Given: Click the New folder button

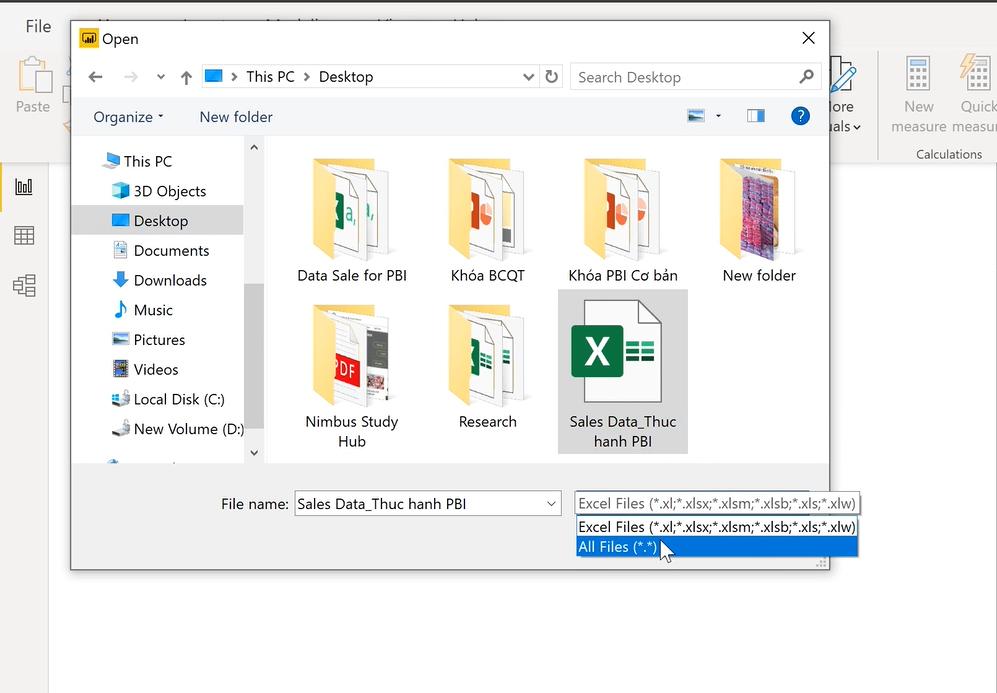Looking at the screenshot, I should point(235,117).
